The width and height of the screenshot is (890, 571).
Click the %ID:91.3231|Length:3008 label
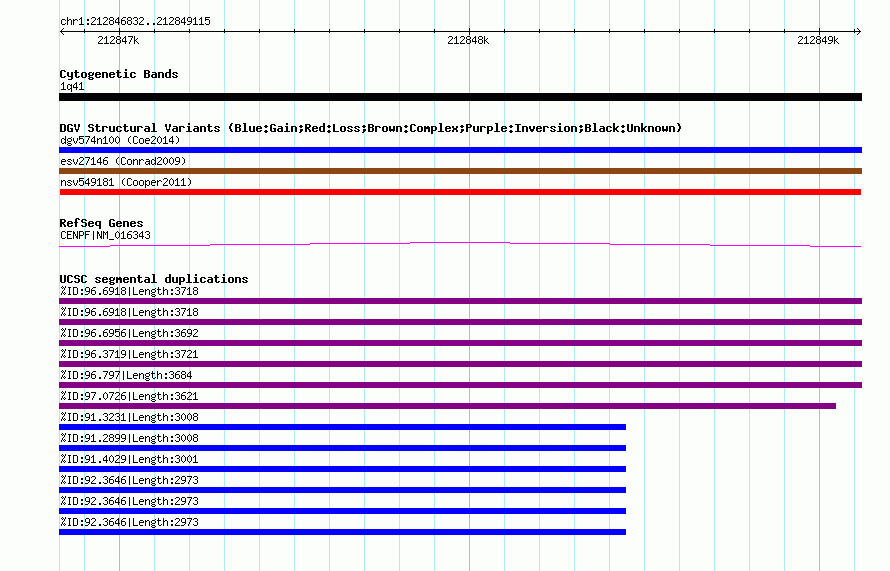(x=129, y=417)
